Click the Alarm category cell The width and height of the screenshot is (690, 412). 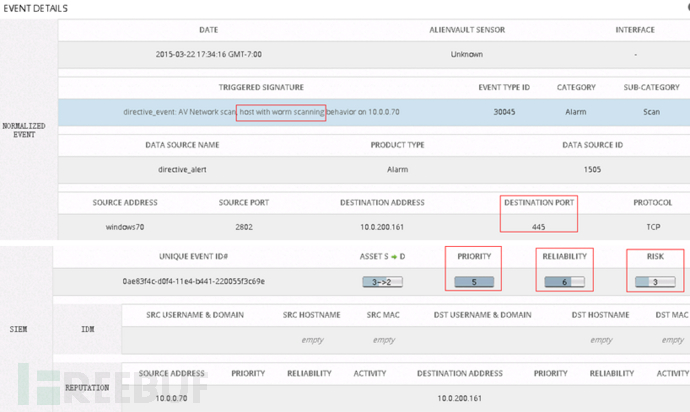click(x=576, y=112)
